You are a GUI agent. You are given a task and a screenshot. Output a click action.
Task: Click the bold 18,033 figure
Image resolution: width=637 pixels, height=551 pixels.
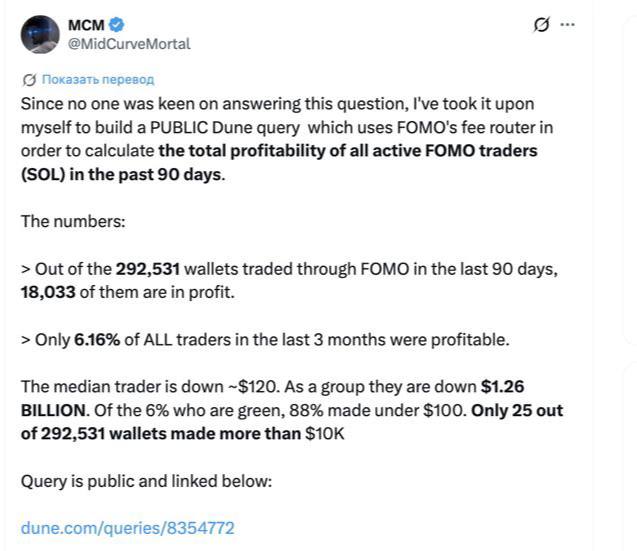point(48,292)
